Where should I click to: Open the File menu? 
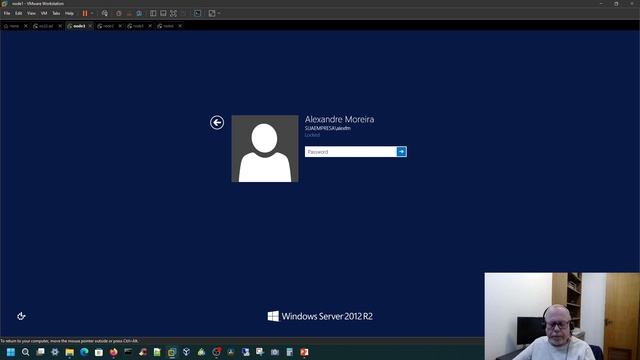tap(7, 13)
